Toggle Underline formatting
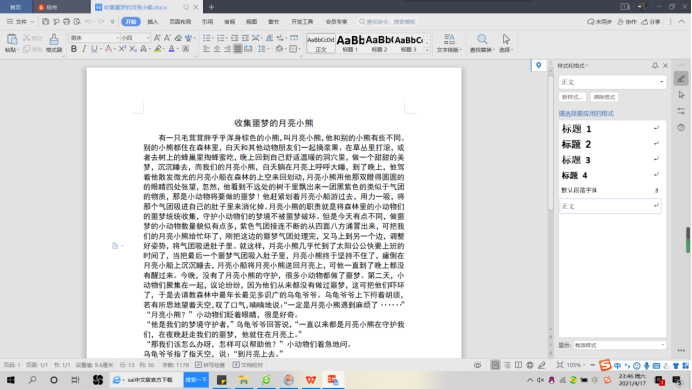 [x=94, y=49]
